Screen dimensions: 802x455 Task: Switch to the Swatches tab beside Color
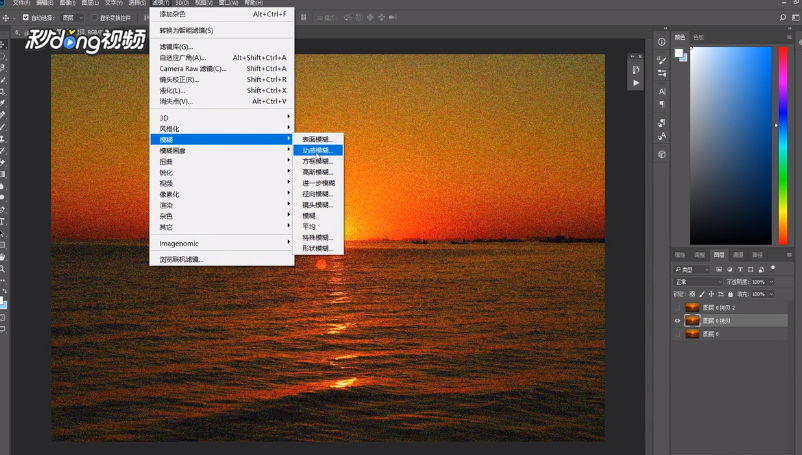point(698,37)
